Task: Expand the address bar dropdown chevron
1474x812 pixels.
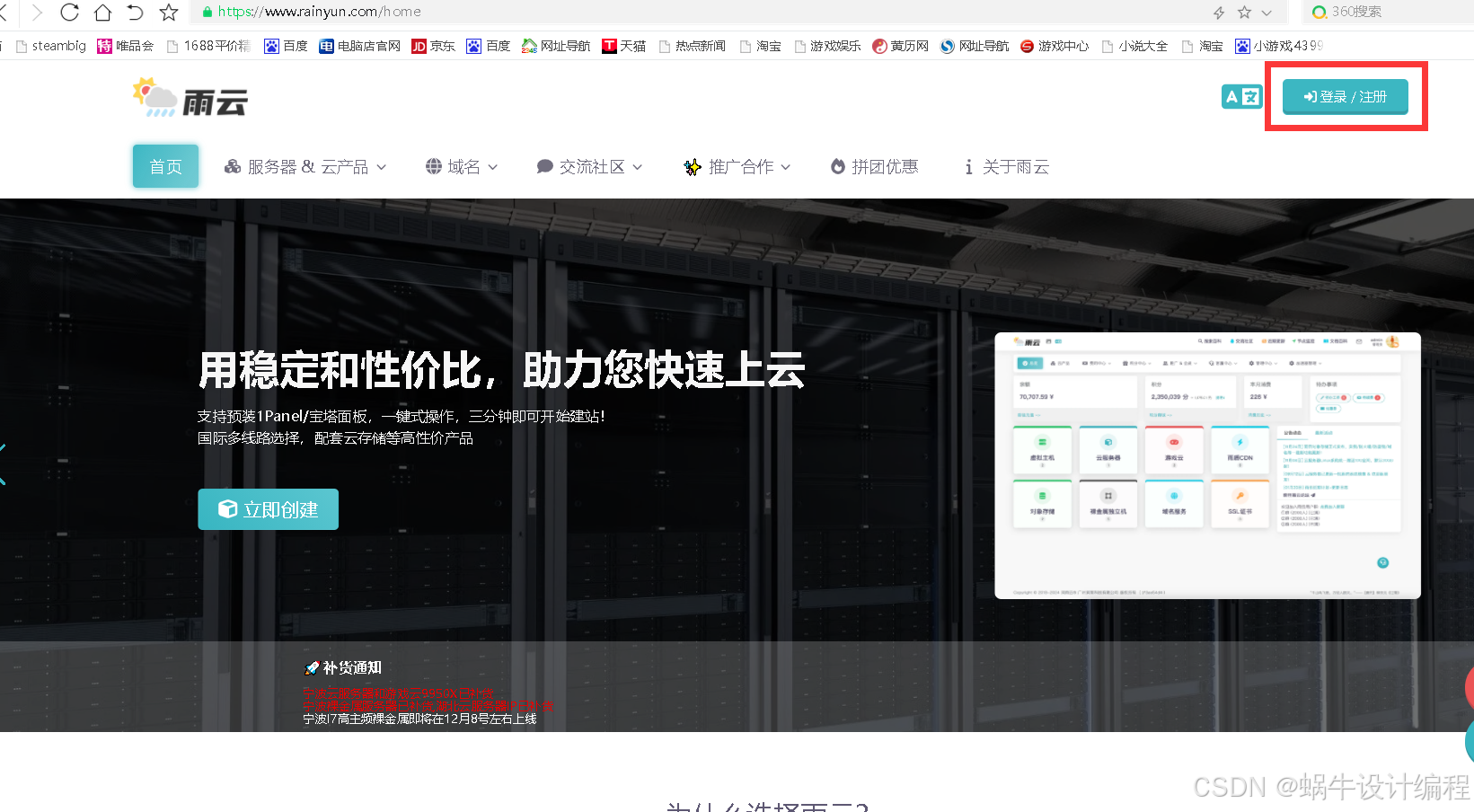Action: tap(1267, 13)
